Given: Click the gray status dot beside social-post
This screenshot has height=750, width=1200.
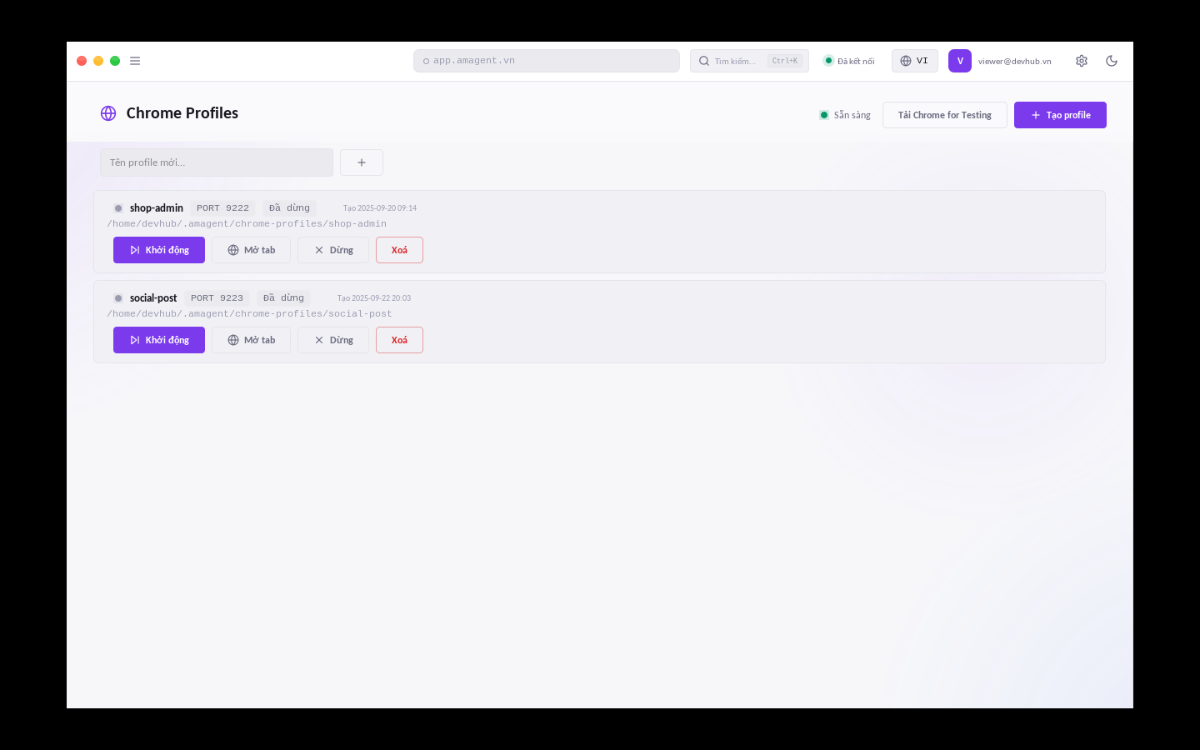Looking at the screenshot, I should 118,298.
